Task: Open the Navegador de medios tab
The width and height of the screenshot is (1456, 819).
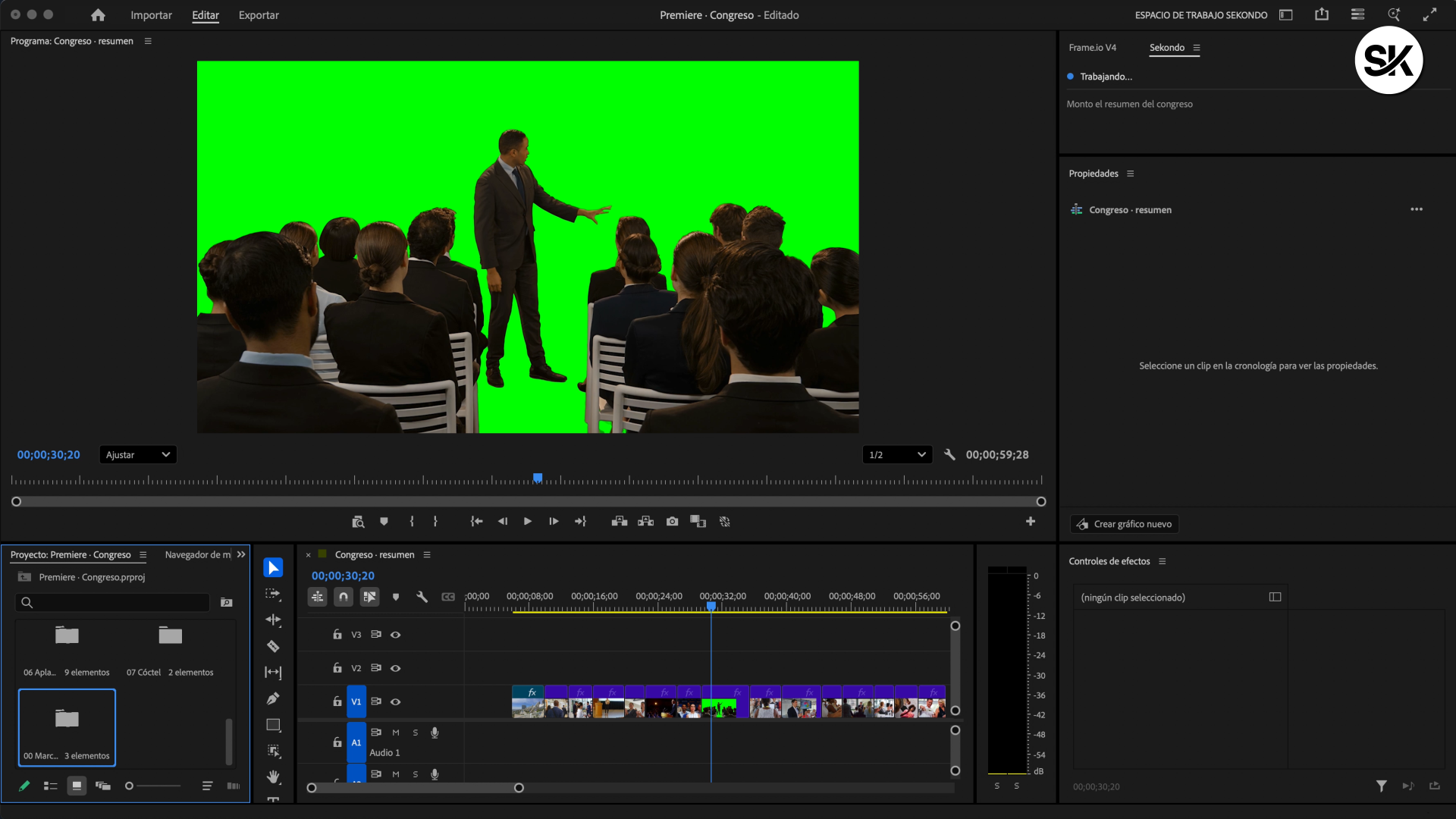Action: point(198,555)
